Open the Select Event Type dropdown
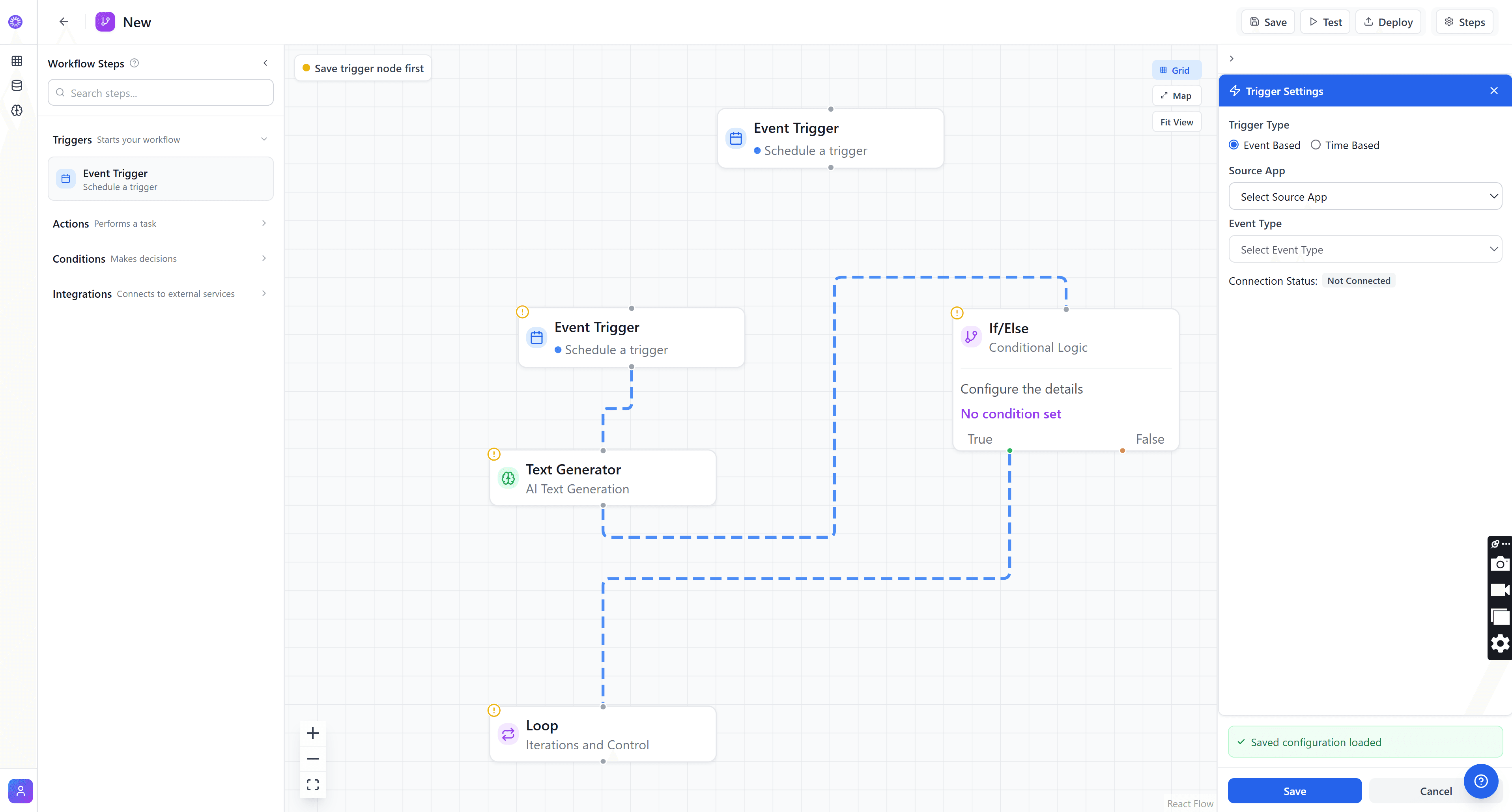 [1364, 249]
